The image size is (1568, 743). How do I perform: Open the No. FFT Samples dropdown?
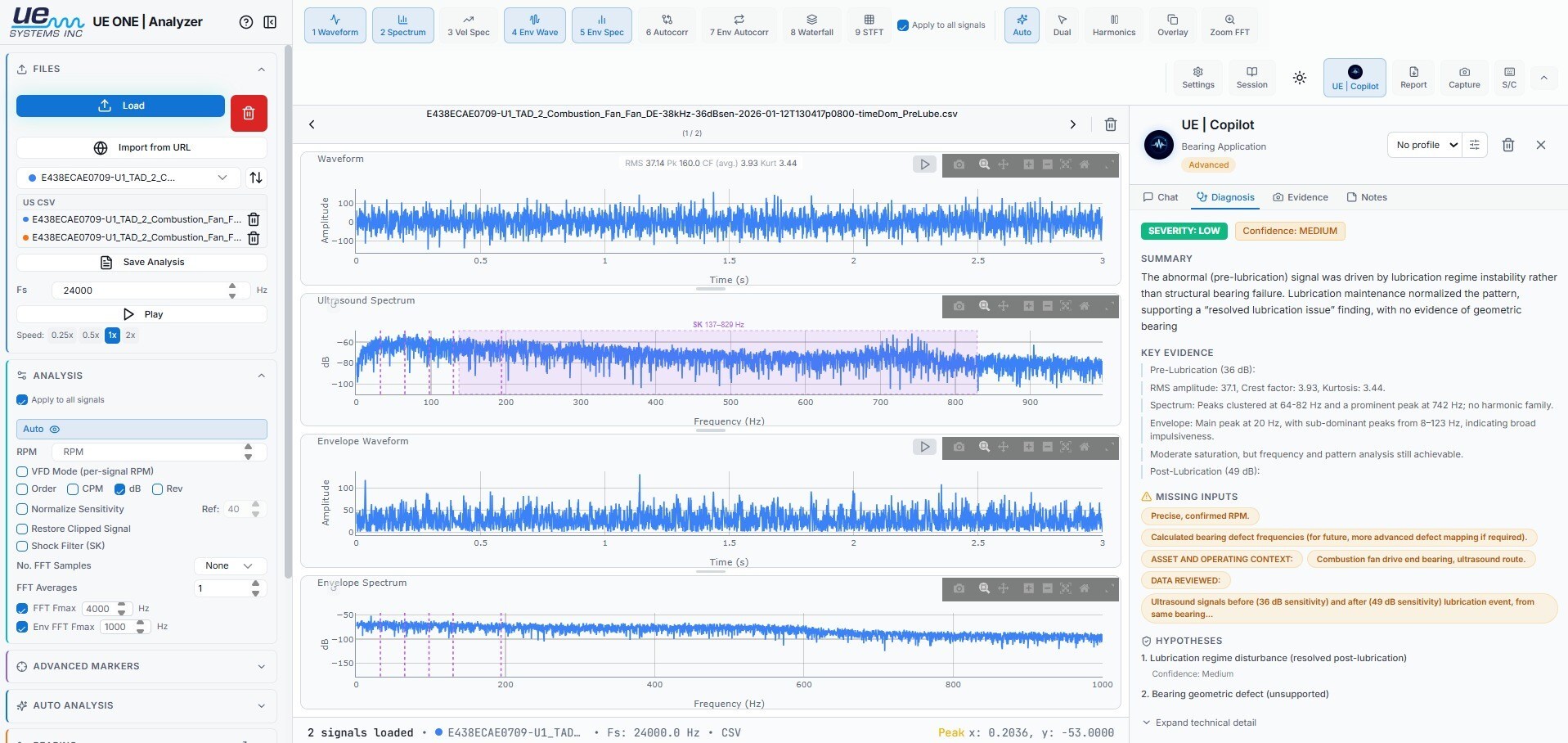230,565
